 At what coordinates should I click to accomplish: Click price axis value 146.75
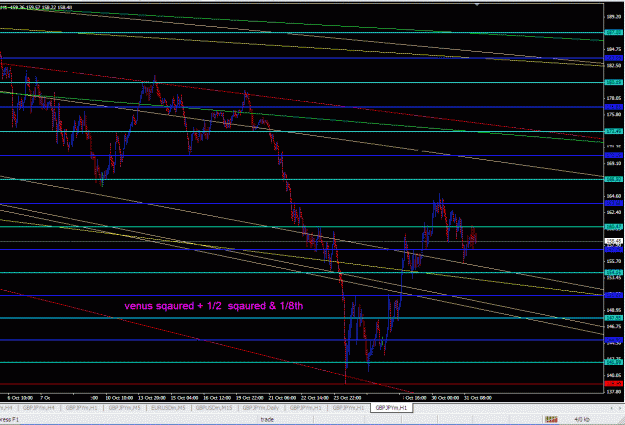(x=614, y=326)
